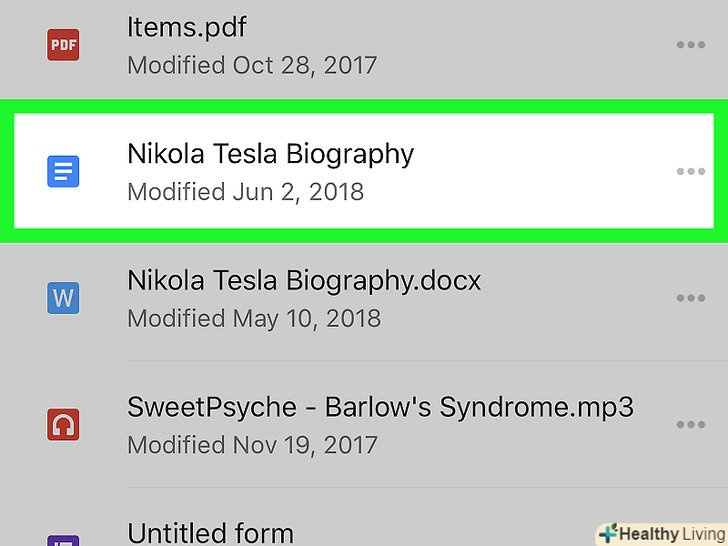Open more options for Nikola Tesla Biography doc
This screenshot has height=546, width=728.
click(x=690, y=172)
